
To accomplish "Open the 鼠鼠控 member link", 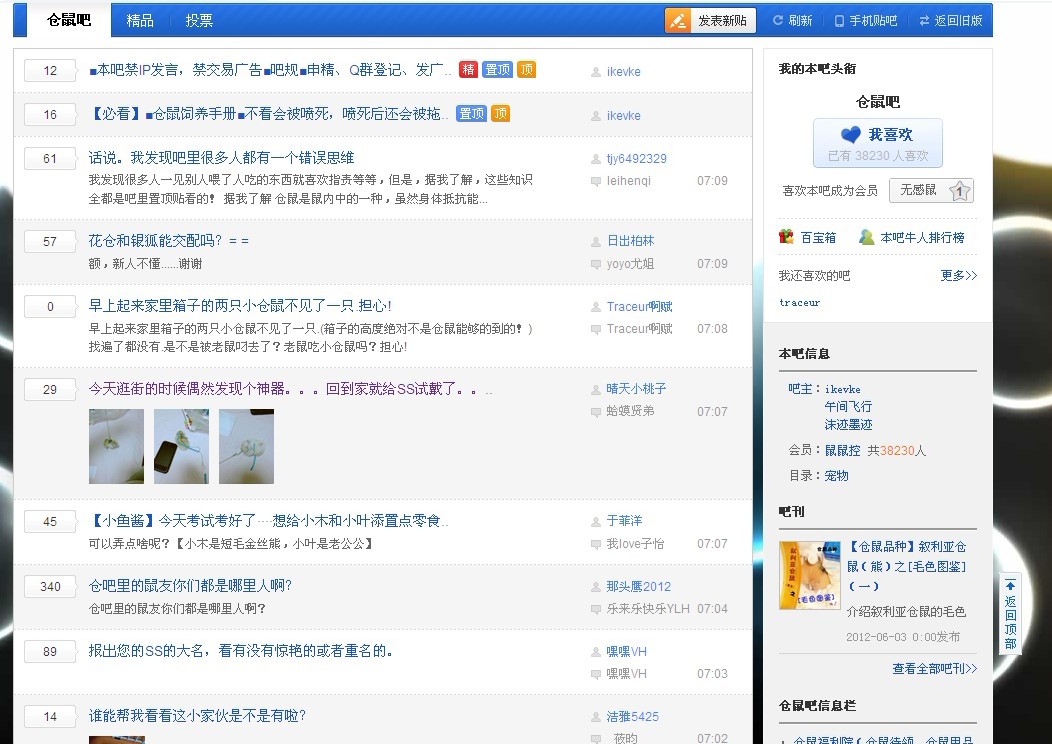I will pos(843,451).
